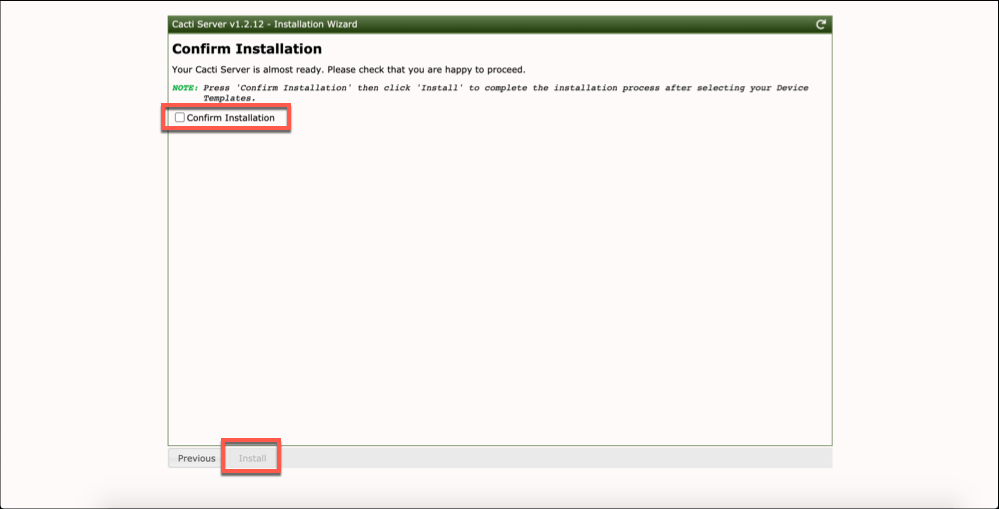Click the green 'NOTE:' label
The height and width of the screenshot is (509, 999).
[185, 88]
